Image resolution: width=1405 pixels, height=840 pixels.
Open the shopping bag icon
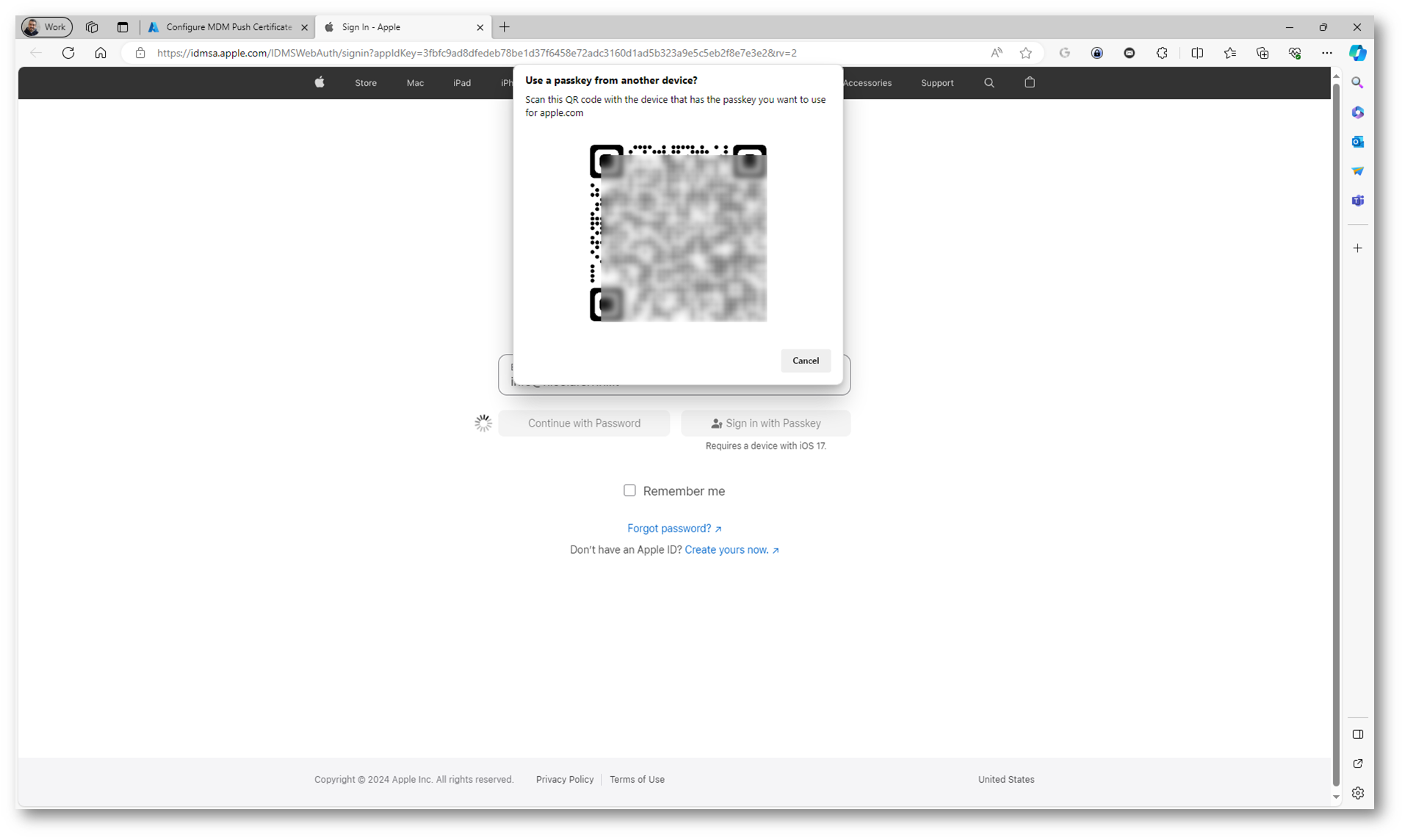pyautogui.click(x=1030, y=82)
